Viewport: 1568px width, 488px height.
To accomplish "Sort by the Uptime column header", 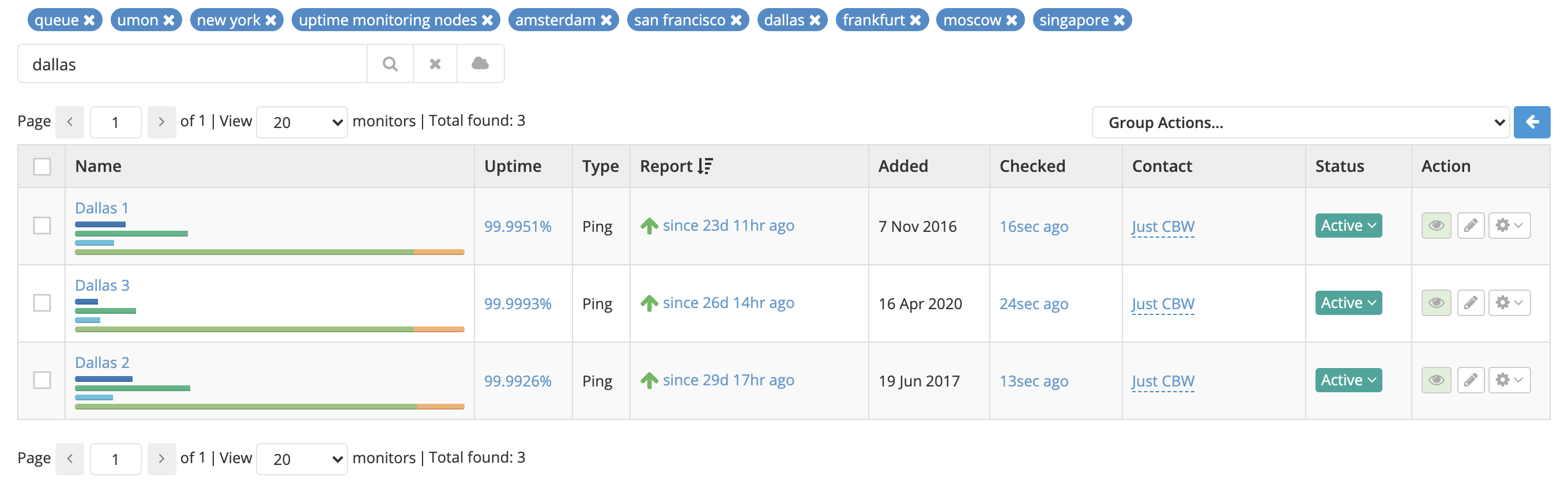I will pos(512,166).
